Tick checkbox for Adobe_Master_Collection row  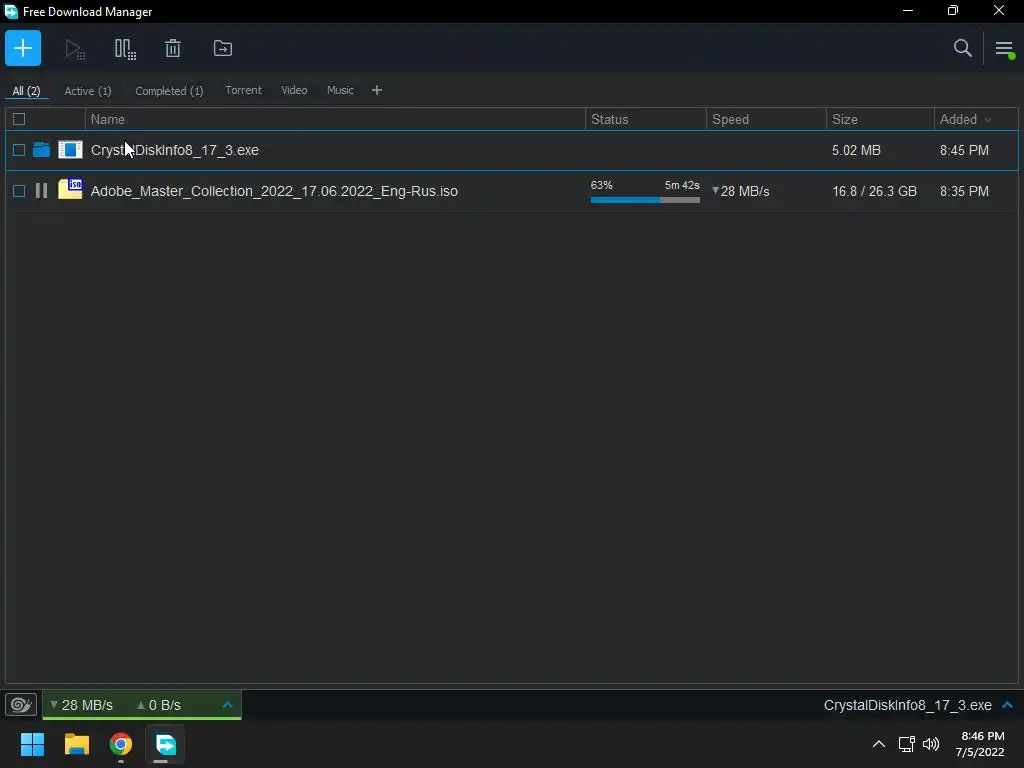click(x=19, y=191)
